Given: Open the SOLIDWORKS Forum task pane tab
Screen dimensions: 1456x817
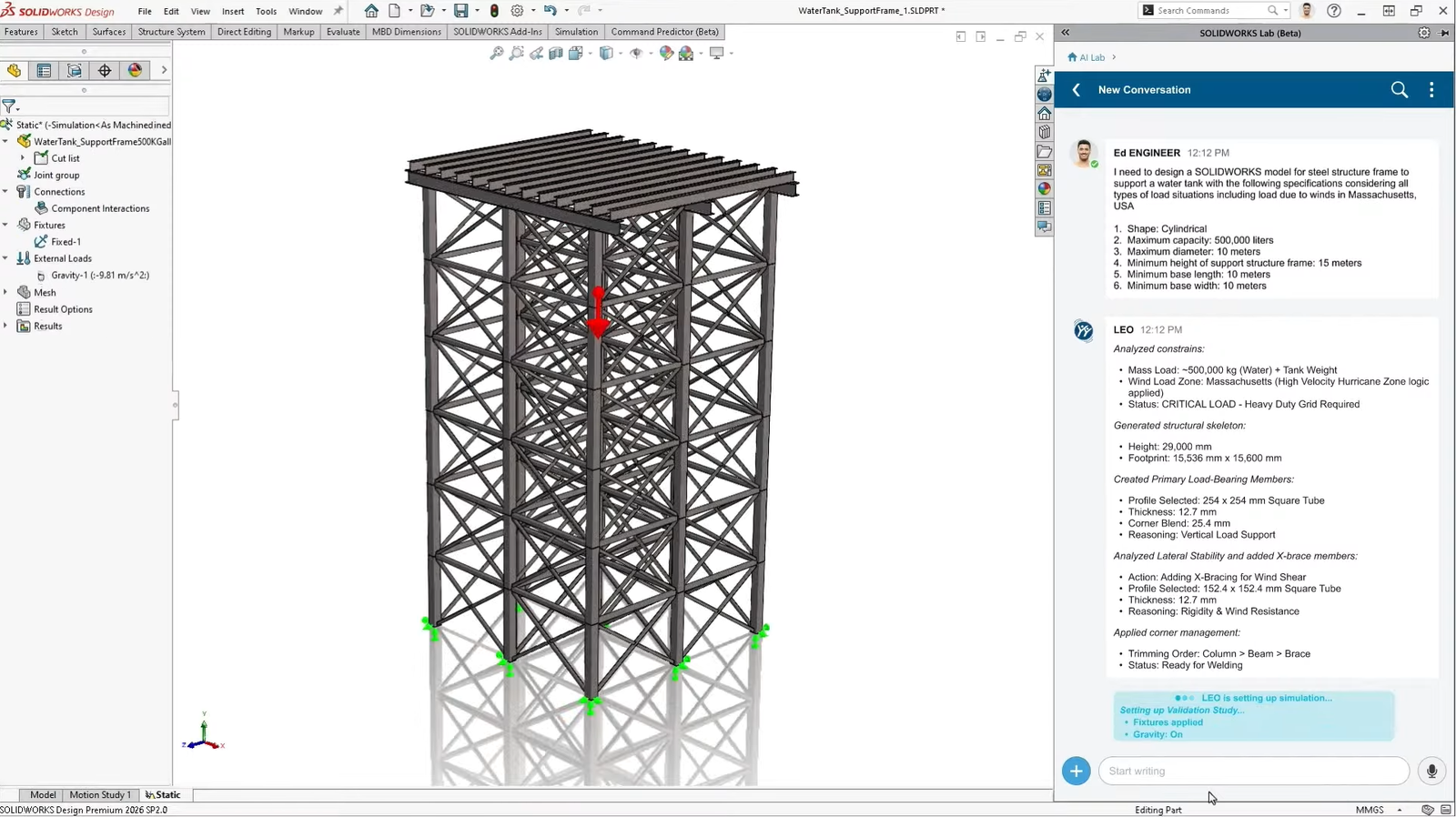Looking at the screenshot, I should [1045, 227].
